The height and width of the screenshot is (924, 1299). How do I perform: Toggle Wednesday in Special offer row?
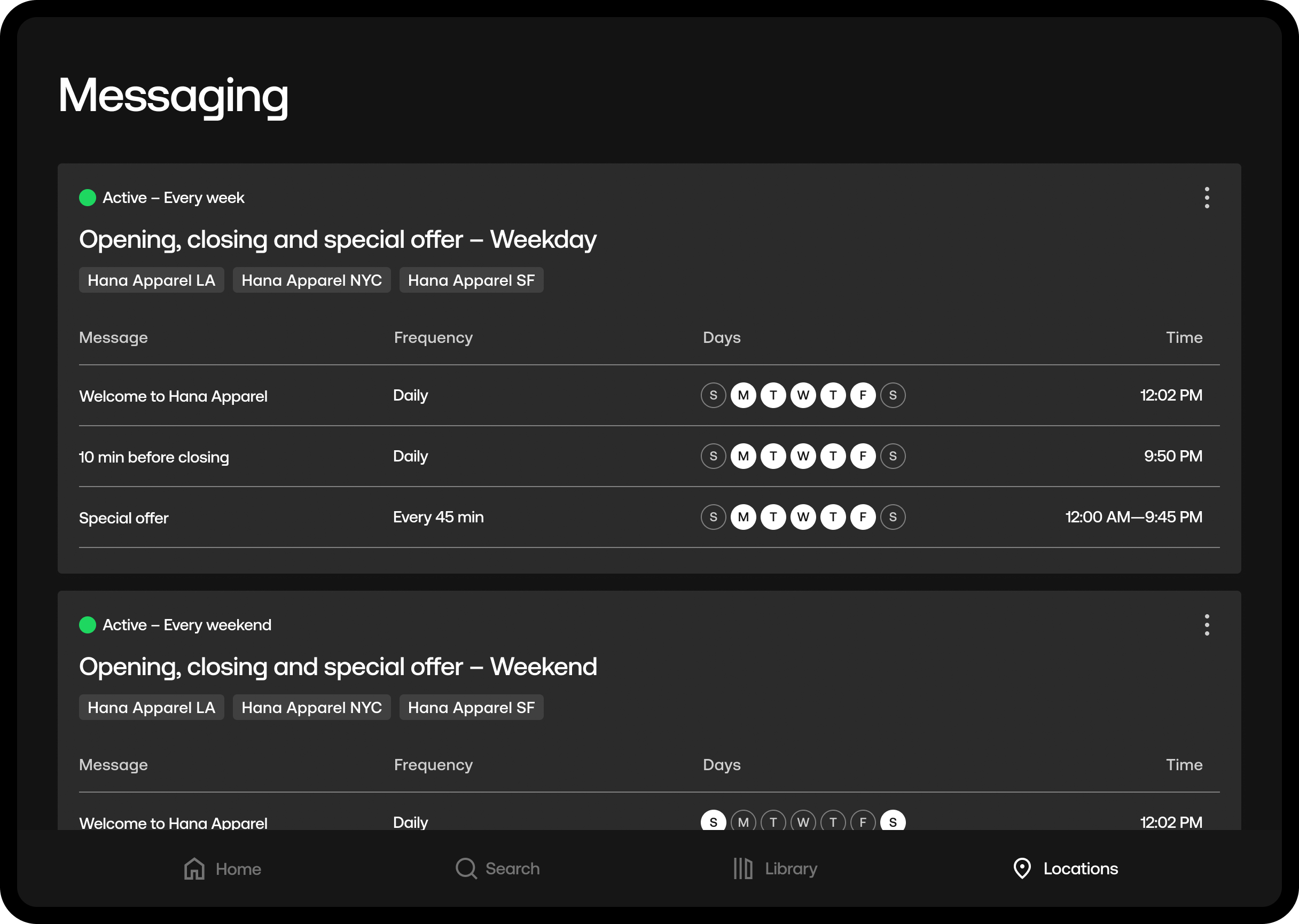[803, 517]
